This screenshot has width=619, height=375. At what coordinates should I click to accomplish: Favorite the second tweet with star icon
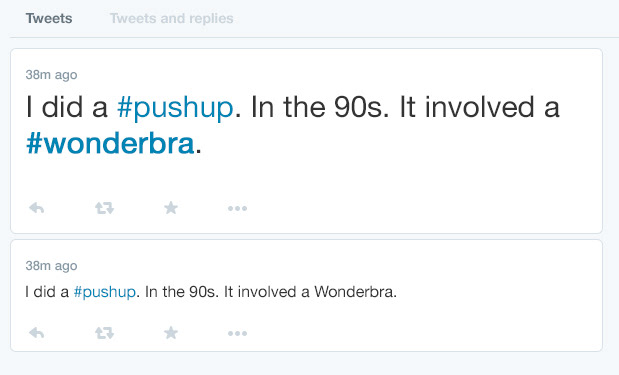coord(171,333)
